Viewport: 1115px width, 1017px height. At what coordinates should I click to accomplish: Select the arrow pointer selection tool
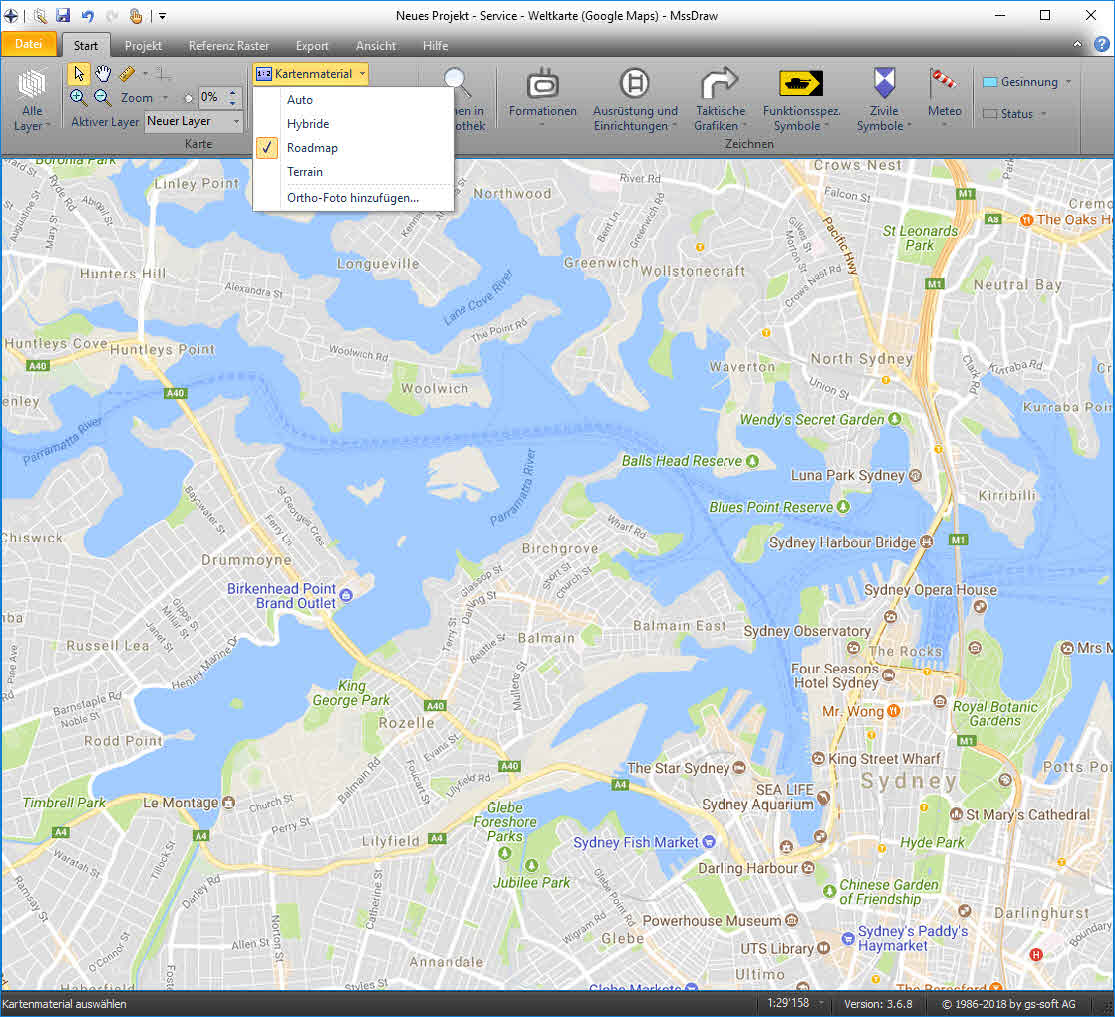79,73
